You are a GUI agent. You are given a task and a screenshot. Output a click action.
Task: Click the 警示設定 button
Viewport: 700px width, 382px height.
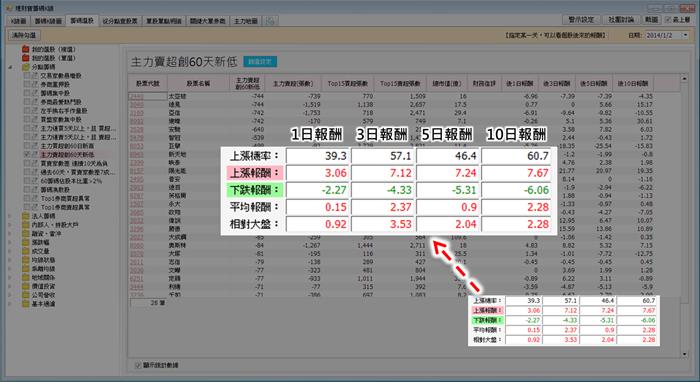581,20
